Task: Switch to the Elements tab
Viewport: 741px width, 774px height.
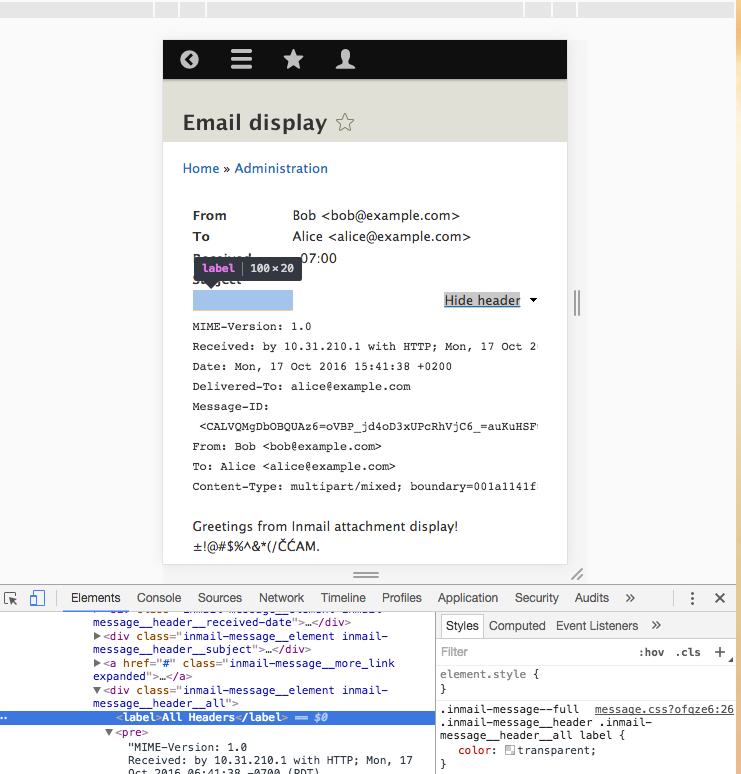Action: [x=95, y=598]
